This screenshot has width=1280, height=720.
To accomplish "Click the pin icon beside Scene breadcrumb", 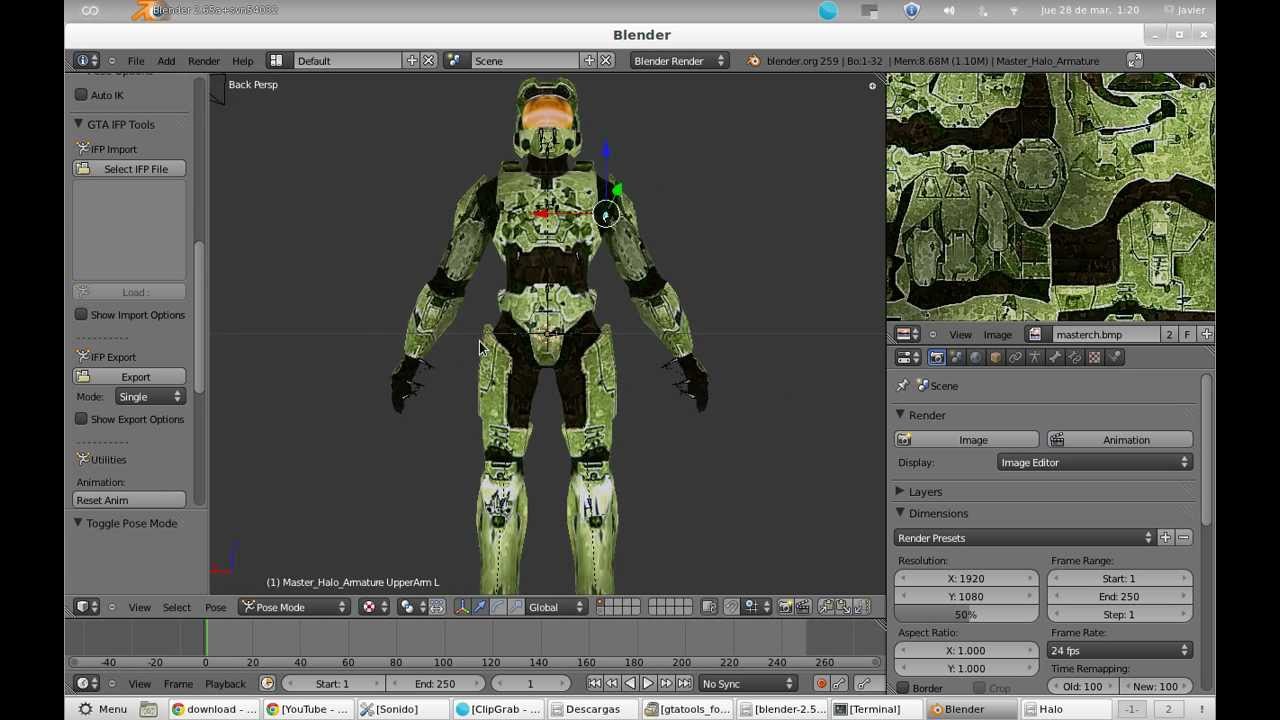I will point(902,386).
